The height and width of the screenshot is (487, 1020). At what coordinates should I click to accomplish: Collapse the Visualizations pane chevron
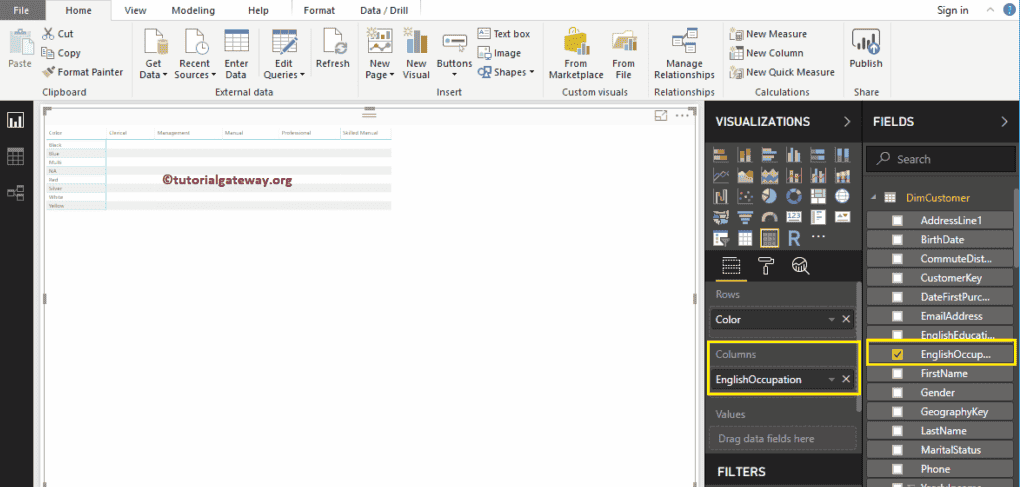pyautogui.click(x=847, y=122)
